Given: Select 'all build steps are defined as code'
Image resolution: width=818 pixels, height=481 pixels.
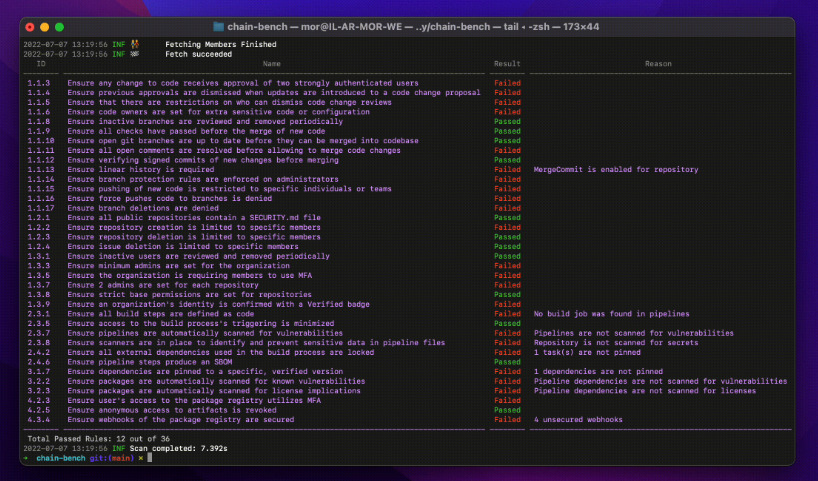Looking at the screenshot, I should pyautogui.click(x=176, y=314).
